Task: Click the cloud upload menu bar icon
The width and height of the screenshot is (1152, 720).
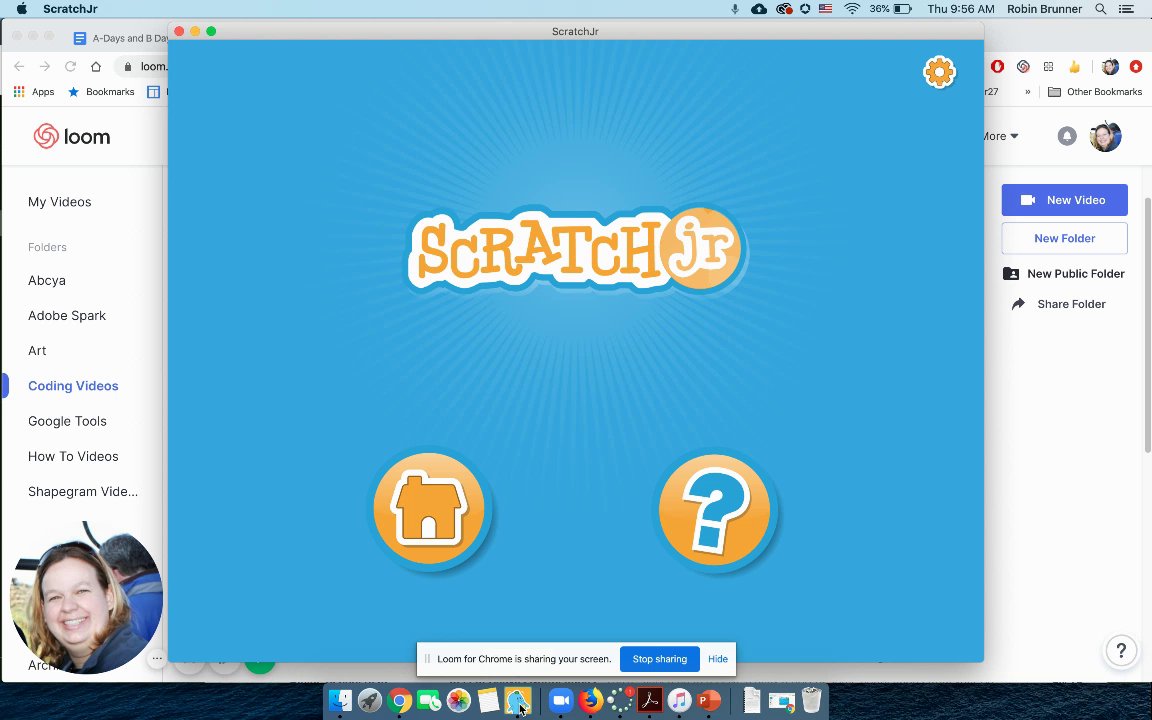Action: coord(760,9)
